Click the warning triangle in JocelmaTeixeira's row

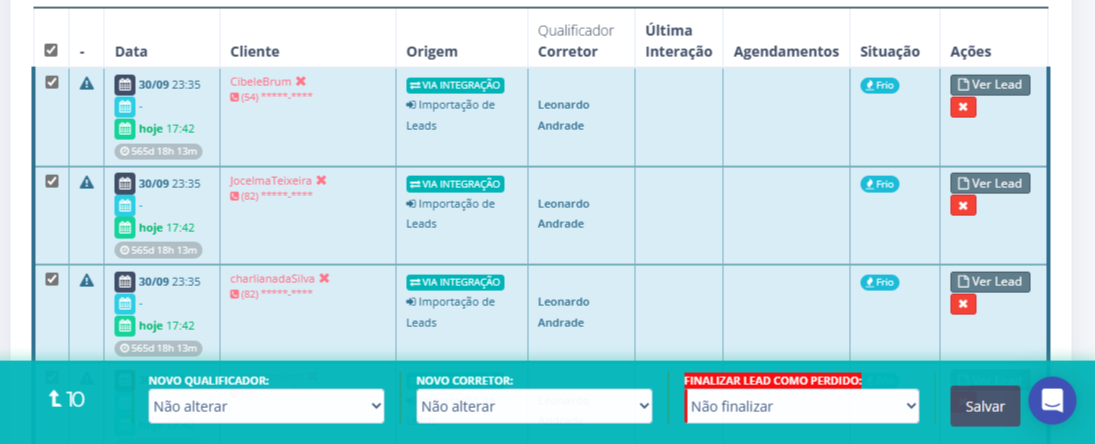pyautogui.click(x=87, y=182)
